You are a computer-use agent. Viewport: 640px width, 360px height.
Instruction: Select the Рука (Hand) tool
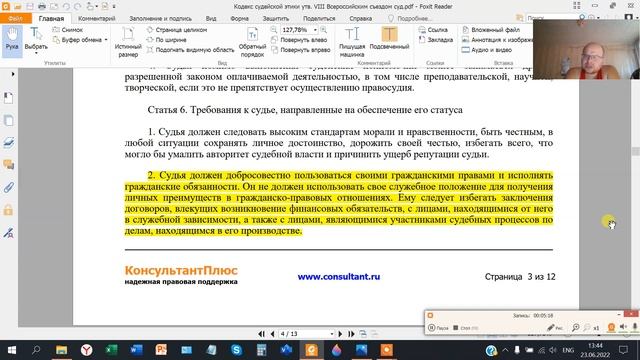[12, 40]
